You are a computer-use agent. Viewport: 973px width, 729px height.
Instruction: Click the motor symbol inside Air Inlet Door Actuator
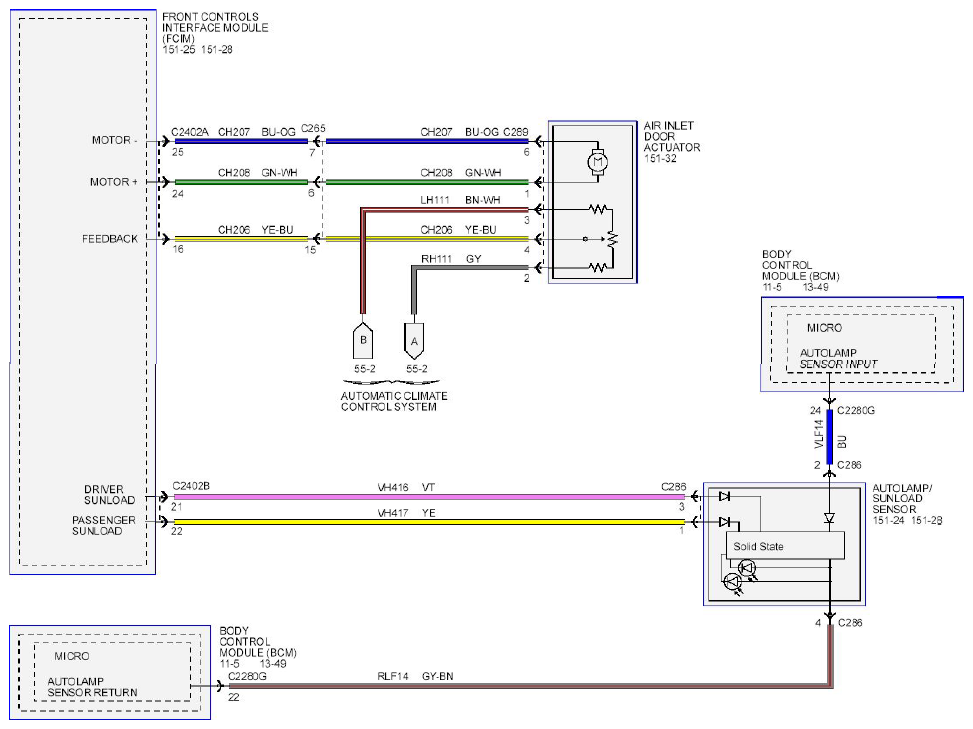point(598,163)
